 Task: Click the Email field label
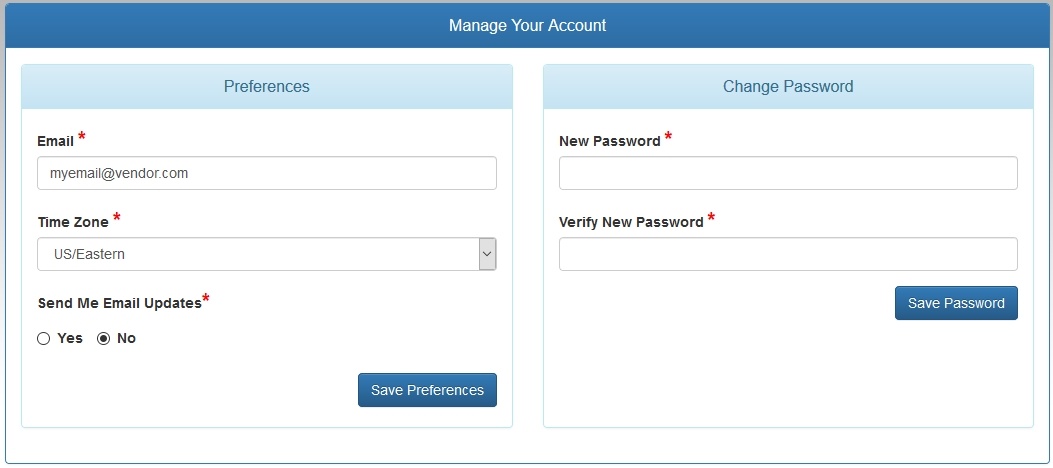56,142
